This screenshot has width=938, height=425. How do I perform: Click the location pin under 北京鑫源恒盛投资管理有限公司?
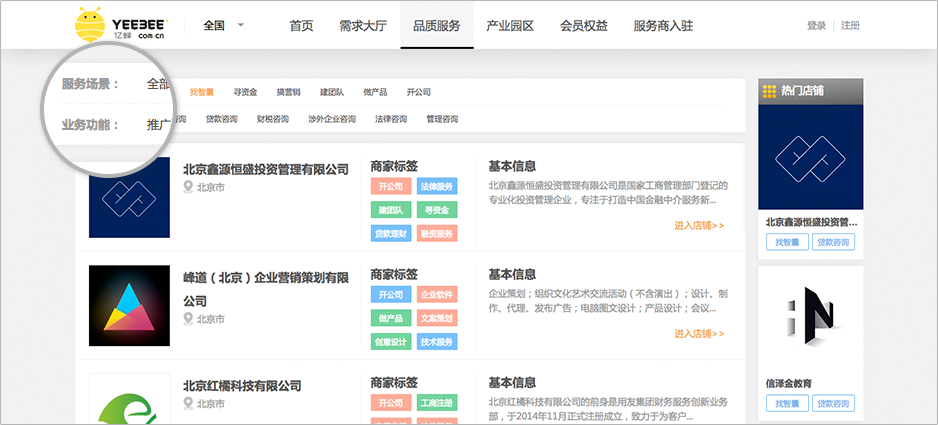tap(189, 188)
